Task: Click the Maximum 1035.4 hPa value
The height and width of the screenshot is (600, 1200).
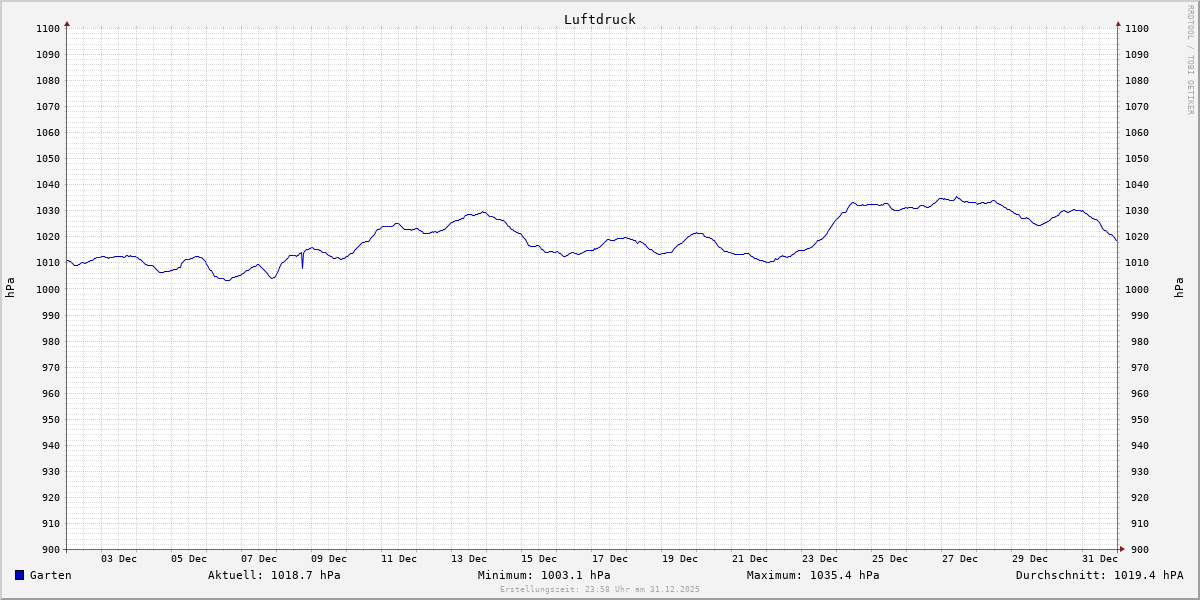Action: tap(813, 575)
